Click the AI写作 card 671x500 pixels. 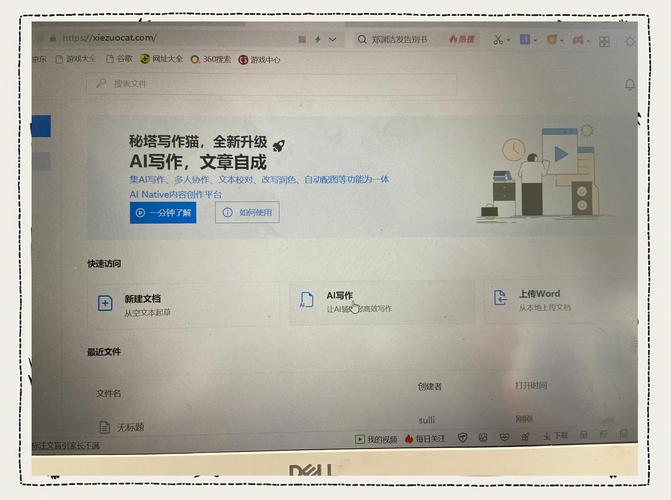(382, 303)
